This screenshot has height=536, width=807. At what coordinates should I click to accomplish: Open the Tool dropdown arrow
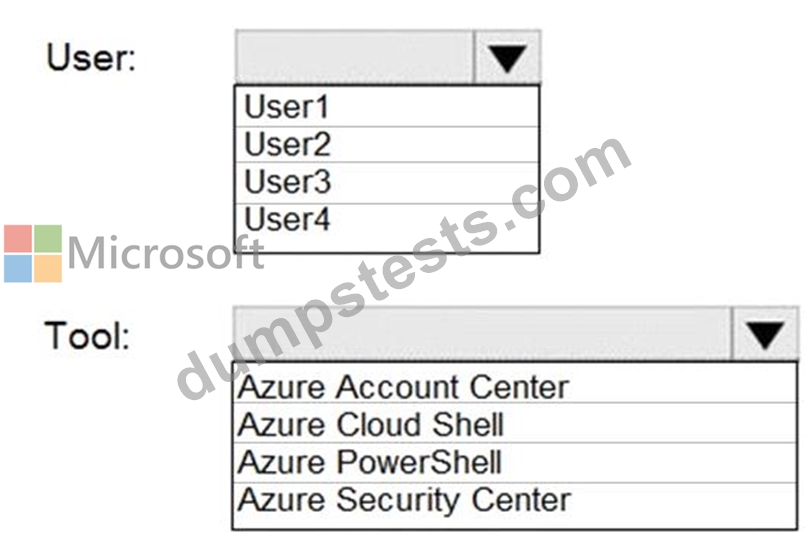tap(765, 334)
